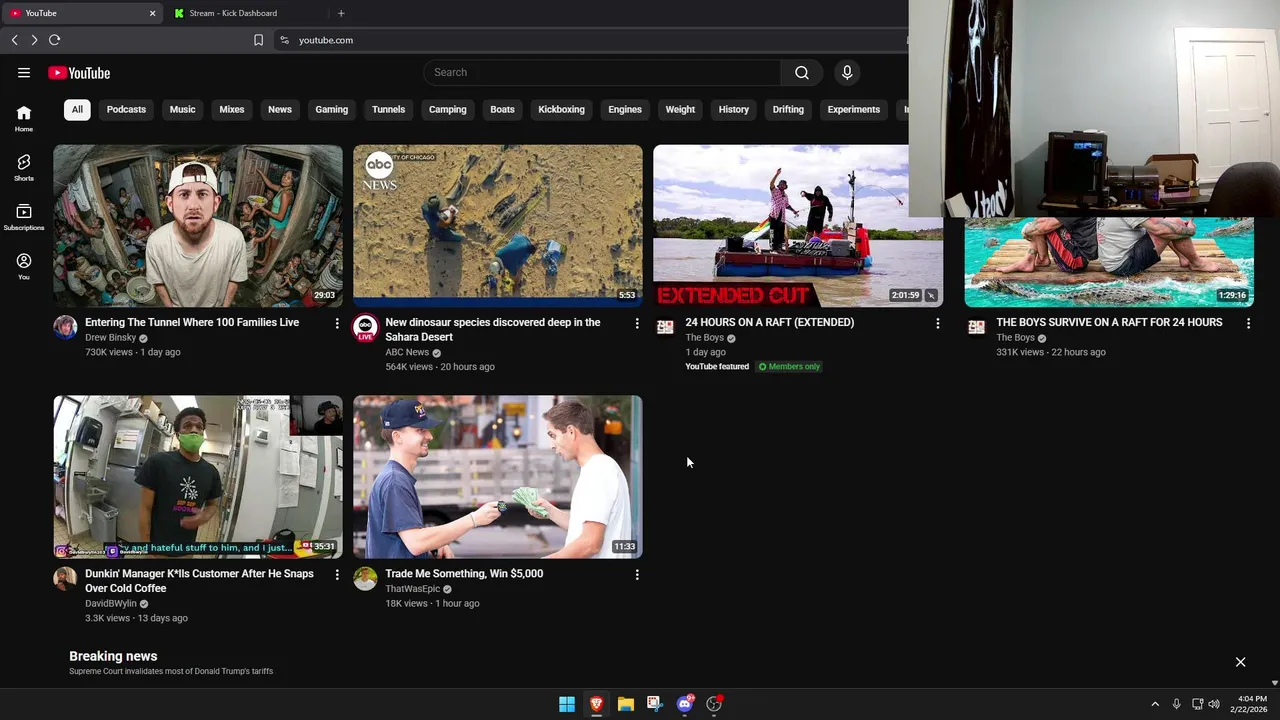Play New dinosaur species thumbnail

(x=498, y=226)
